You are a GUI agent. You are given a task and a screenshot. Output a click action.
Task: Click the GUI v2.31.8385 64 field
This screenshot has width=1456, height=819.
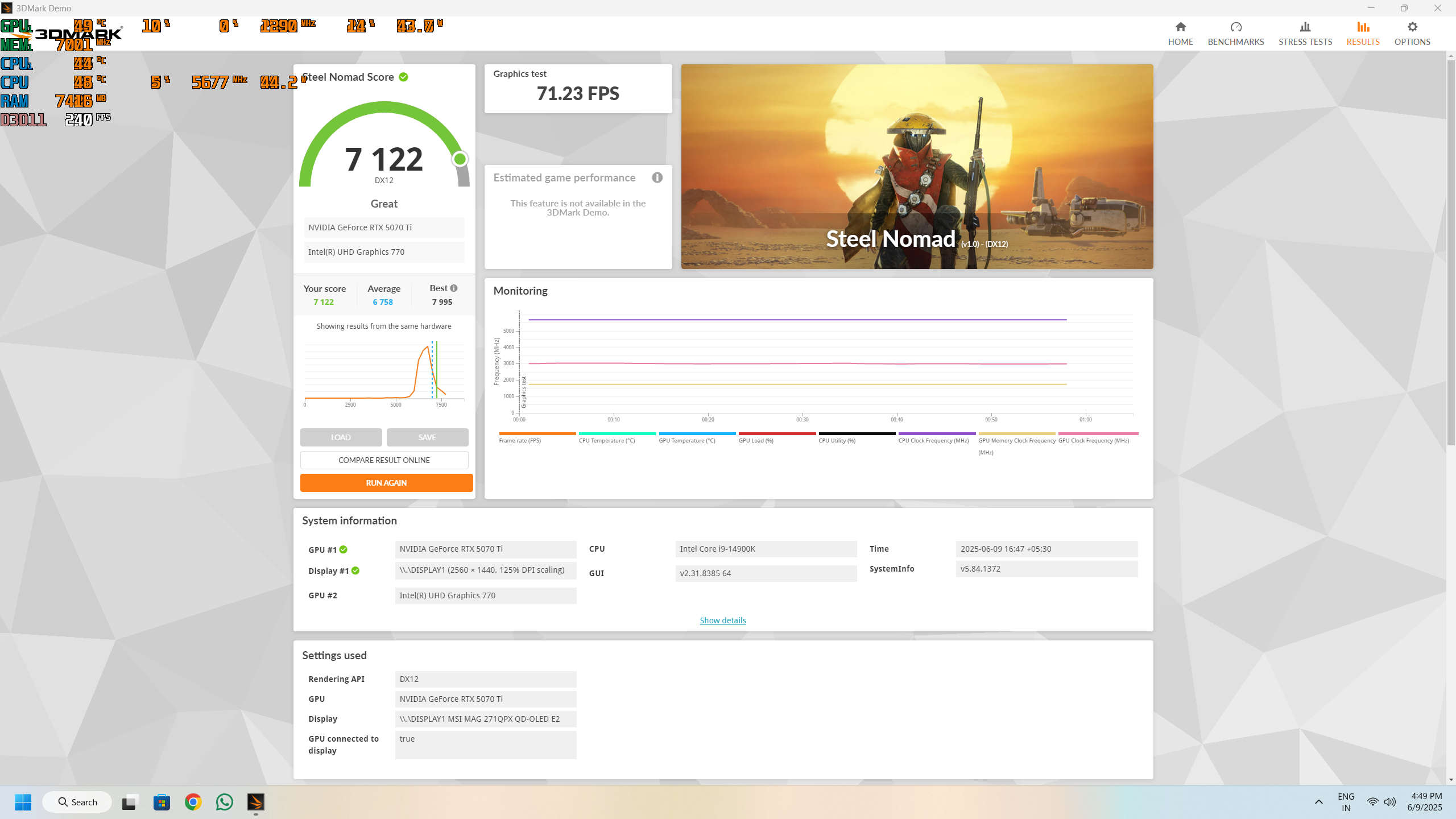(766, 573)
